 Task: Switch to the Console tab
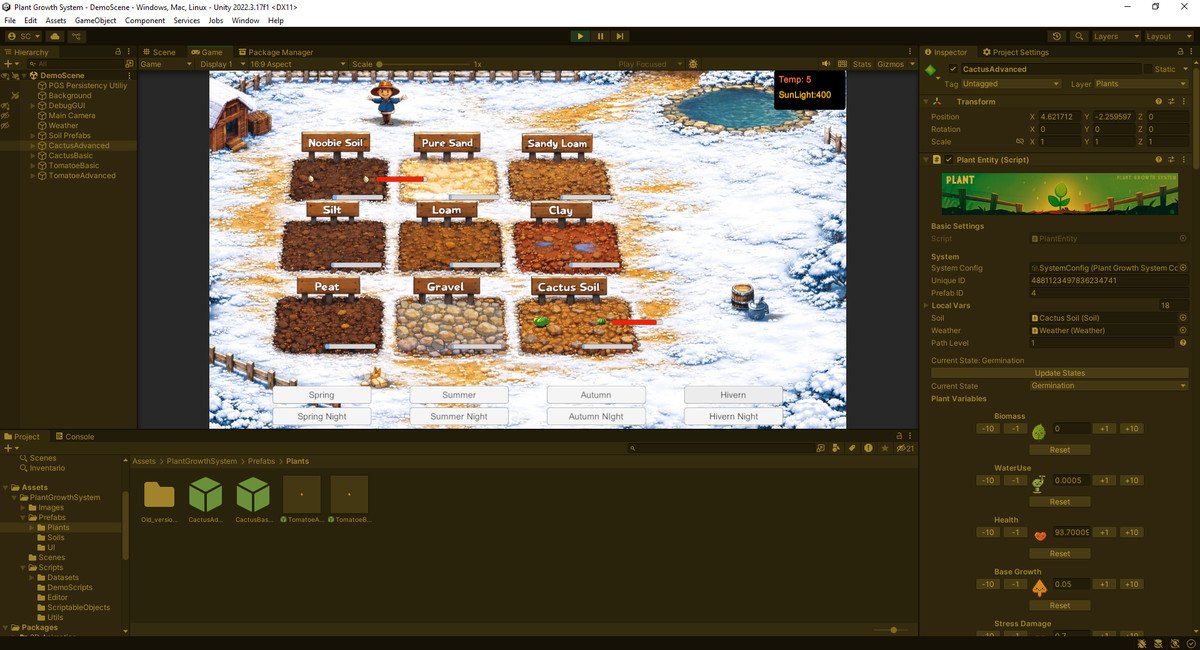(74, 436)
